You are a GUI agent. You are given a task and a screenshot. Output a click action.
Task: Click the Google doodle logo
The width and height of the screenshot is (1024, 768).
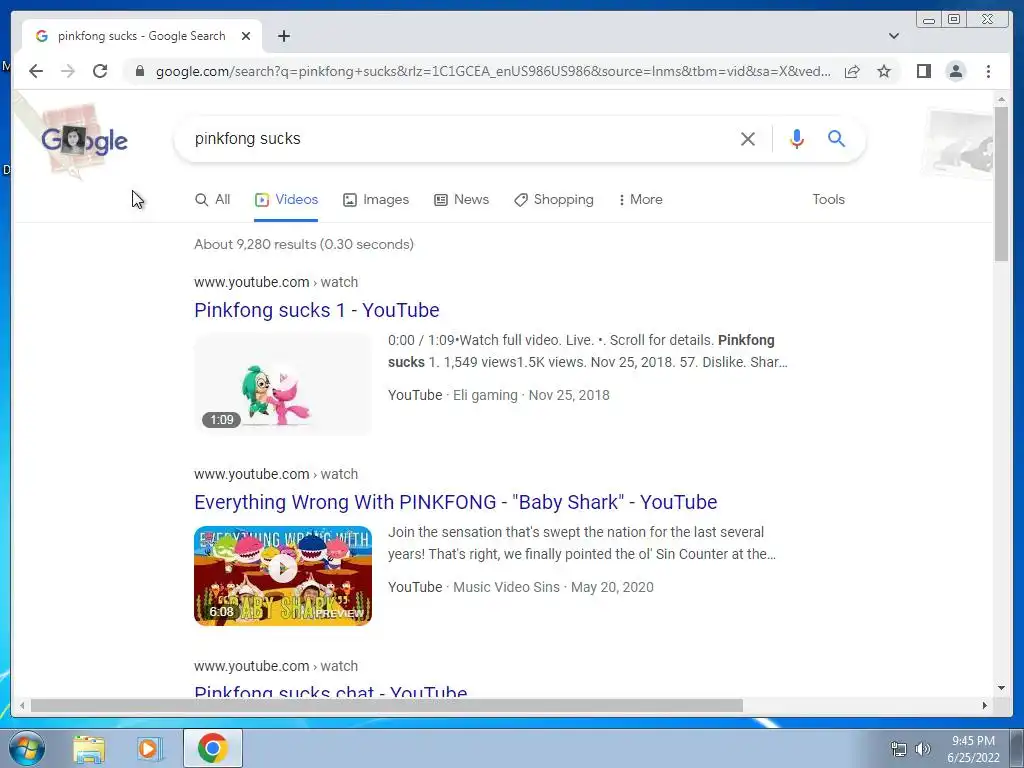coord(84,140)
